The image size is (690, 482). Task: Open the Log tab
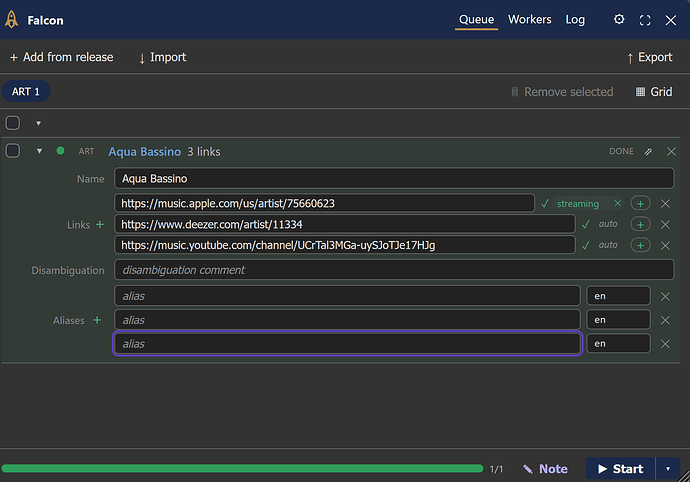575,20
